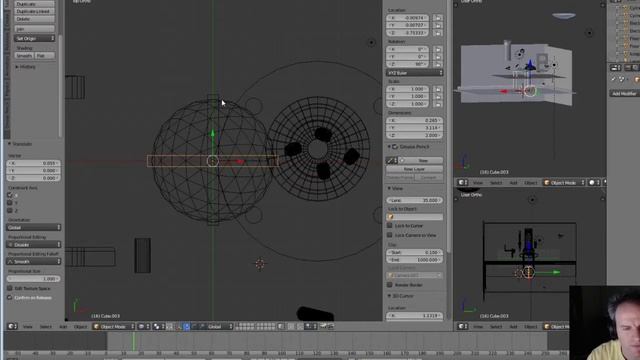Click the green current frame marker in timeline
Screen dimensions: 640x360
point(133,341)
